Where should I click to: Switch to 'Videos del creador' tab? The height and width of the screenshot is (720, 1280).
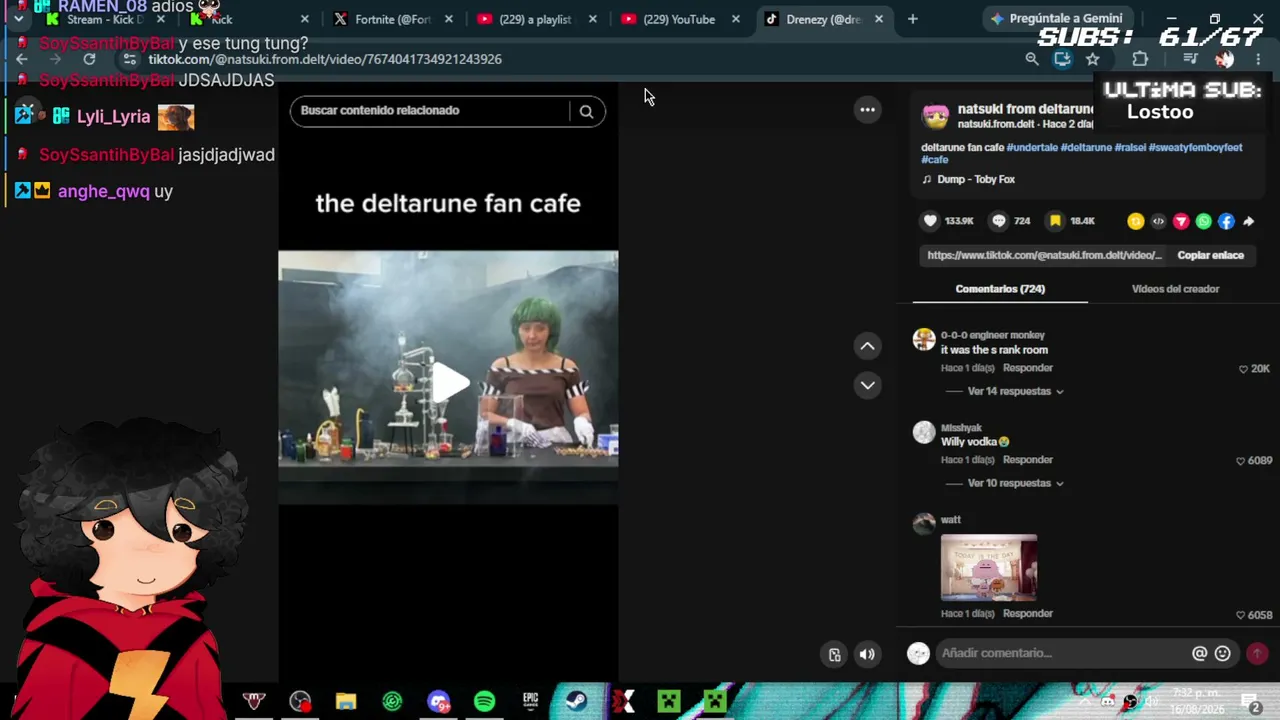click(1175, 289)
